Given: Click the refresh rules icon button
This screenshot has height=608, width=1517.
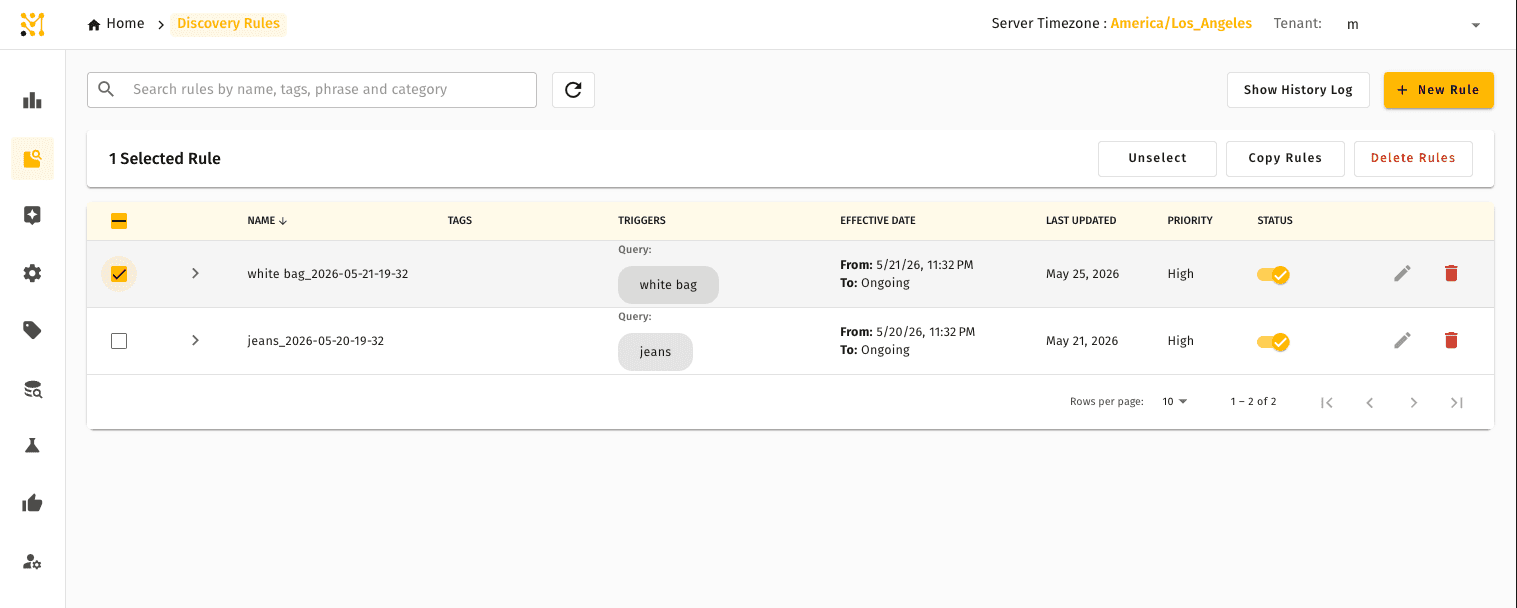Looking at the screenshot, I should [573, 90].
